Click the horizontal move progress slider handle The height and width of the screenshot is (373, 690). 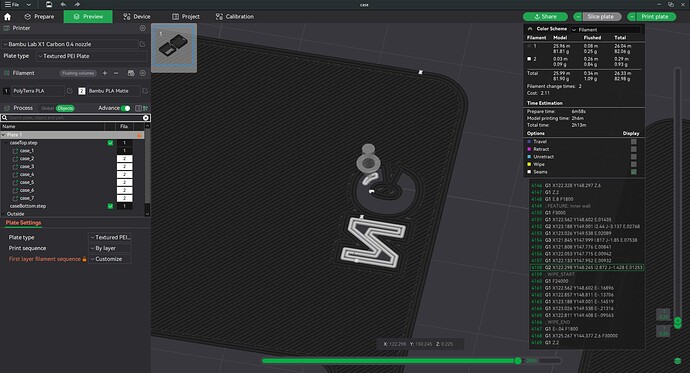[x=518, y=361]
